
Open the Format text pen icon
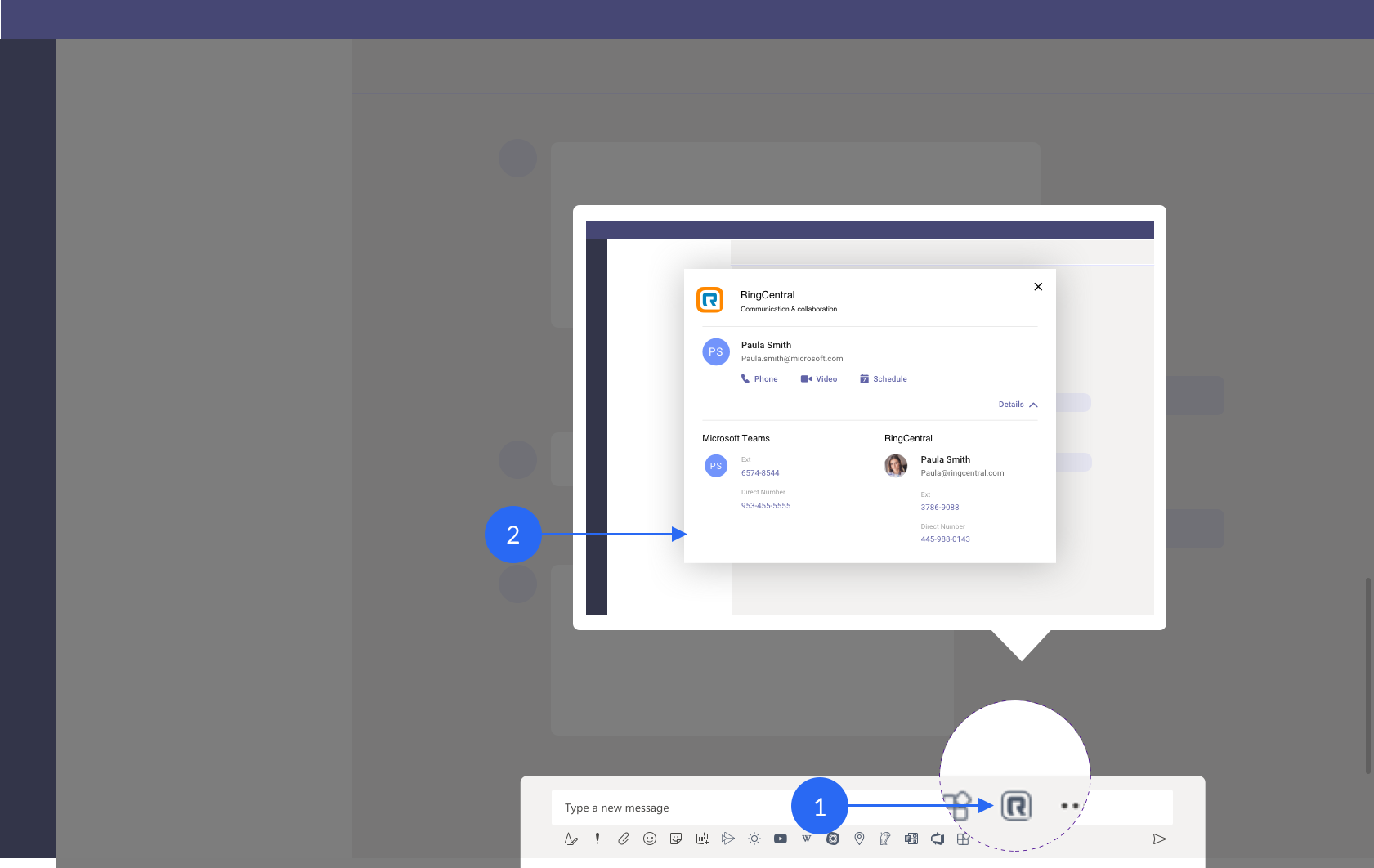[x=571, y=839]
